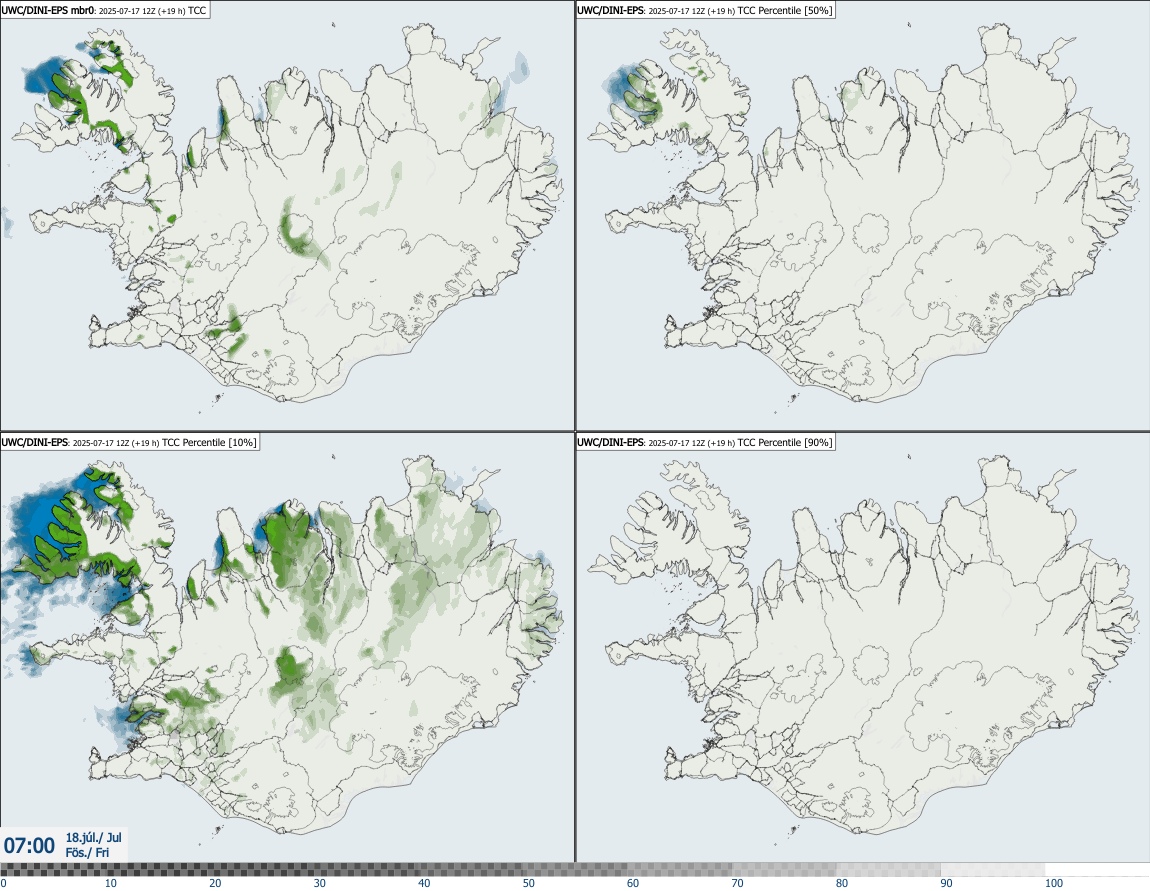The height and width of the screenshot is (891, 1150).
Task: Click the 'UWC/DINI-EPS mbr0' TCC panel title
Action: (105, 11)
